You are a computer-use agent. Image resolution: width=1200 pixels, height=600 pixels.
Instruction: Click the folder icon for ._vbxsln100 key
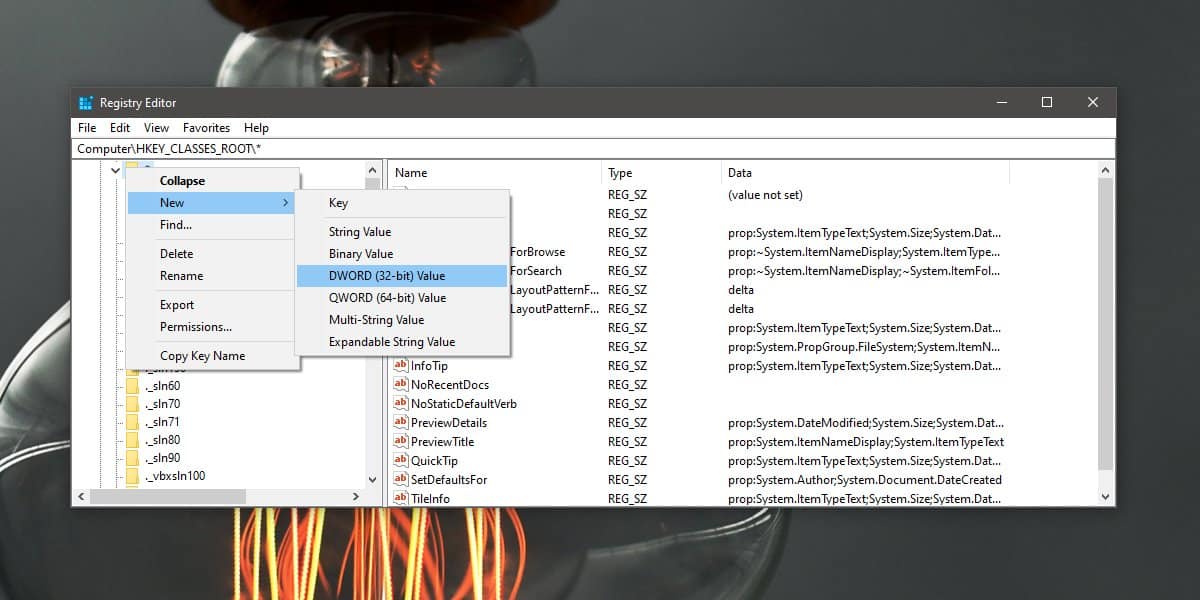pyautogui.click(x=133, y=476)
